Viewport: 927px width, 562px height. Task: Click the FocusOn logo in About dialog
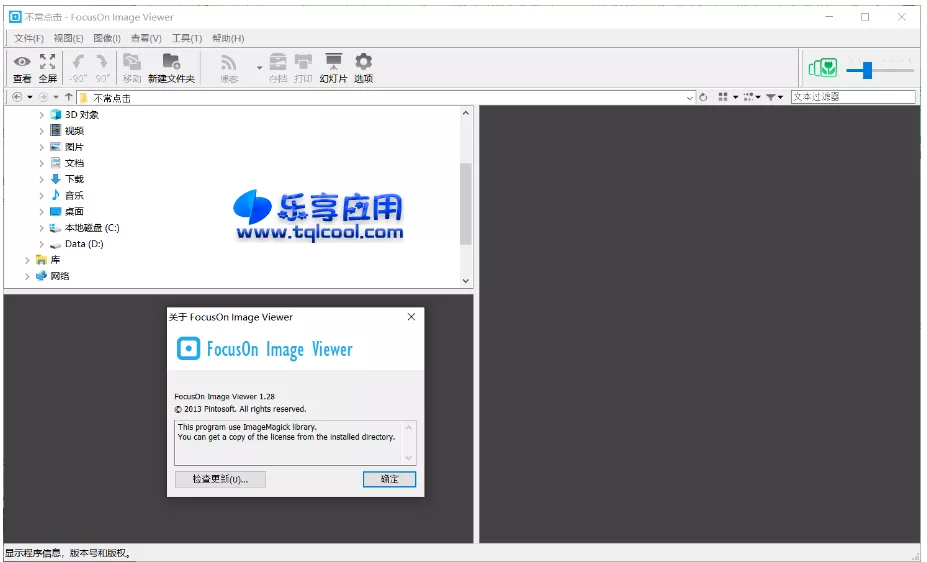pos(189,349)
